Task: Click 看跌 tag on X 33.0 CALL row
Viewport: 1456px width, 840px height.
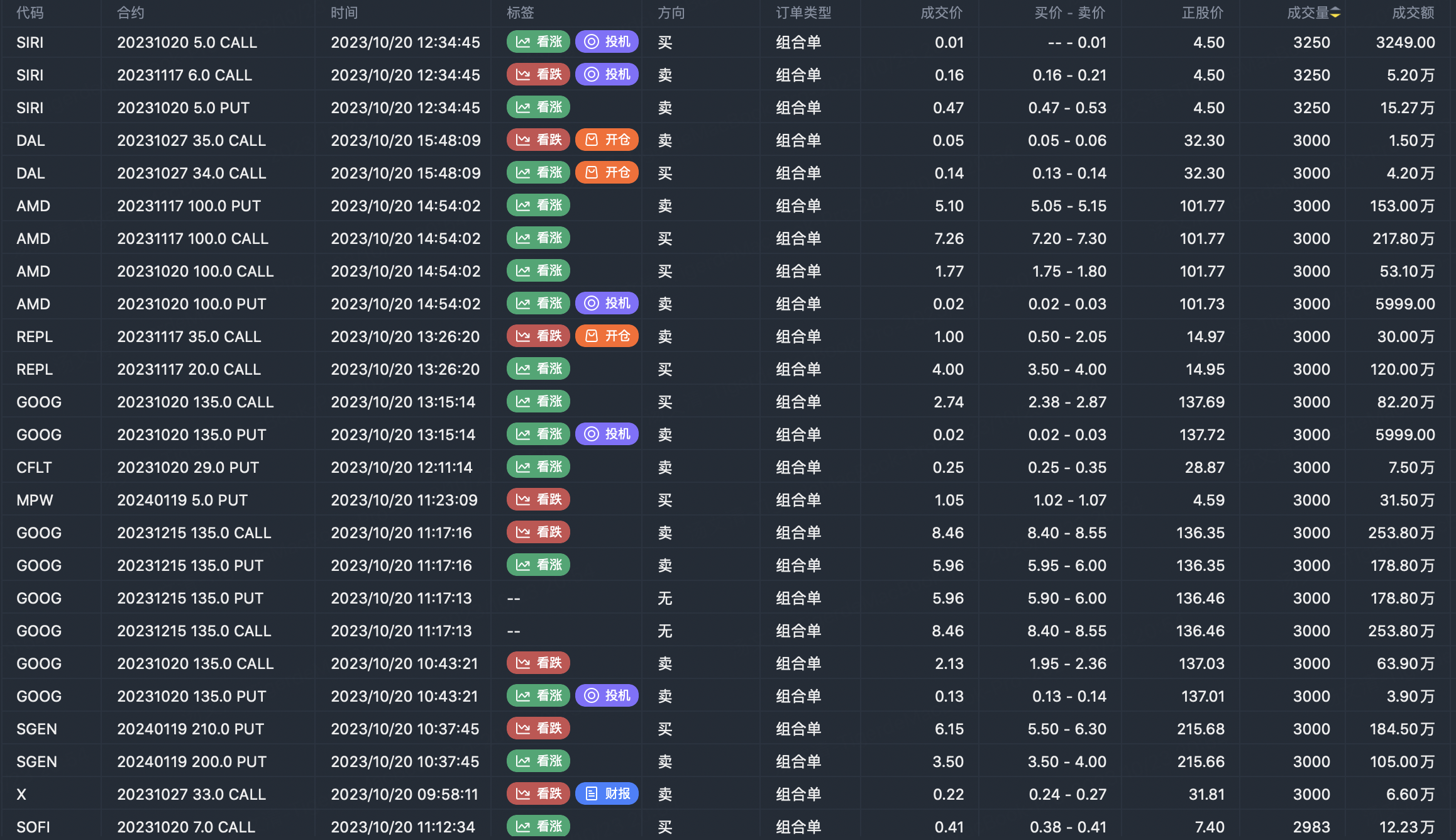Action: [x=538, y=794]
